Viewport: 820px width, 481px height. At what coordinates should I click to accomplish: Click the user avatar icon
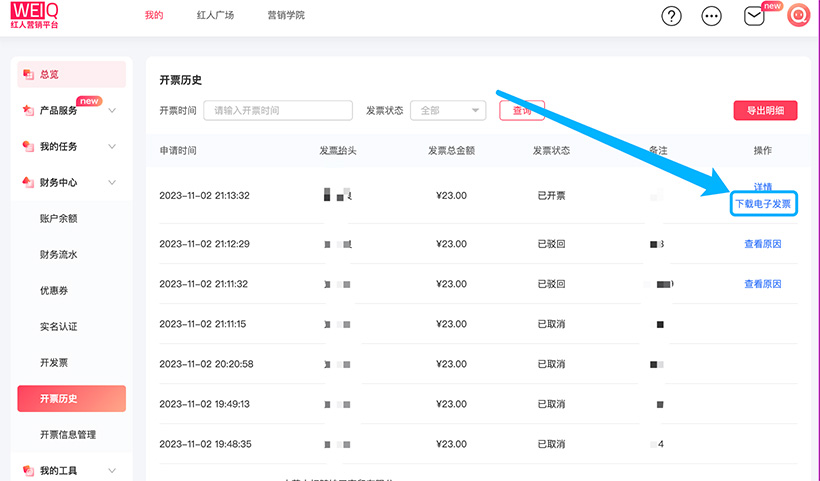pos(798,16)
